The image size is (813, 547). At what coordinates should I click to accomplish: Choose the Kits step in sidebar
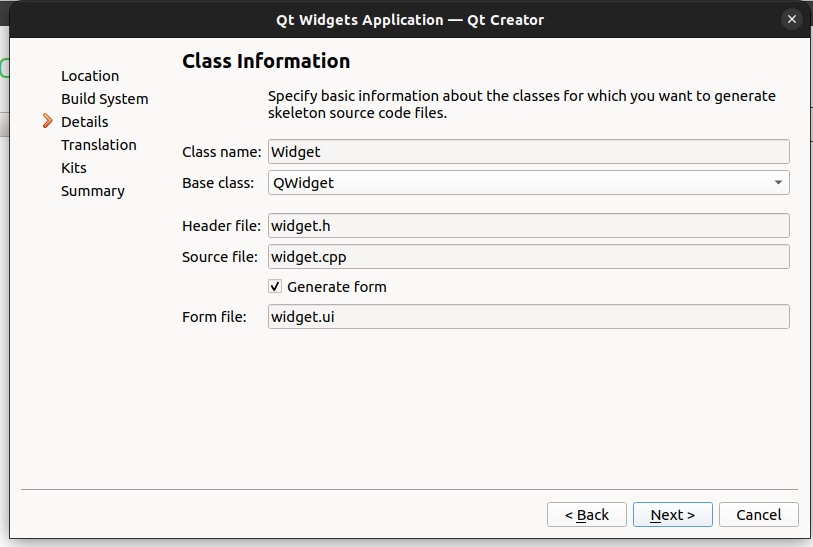(74, 168)
